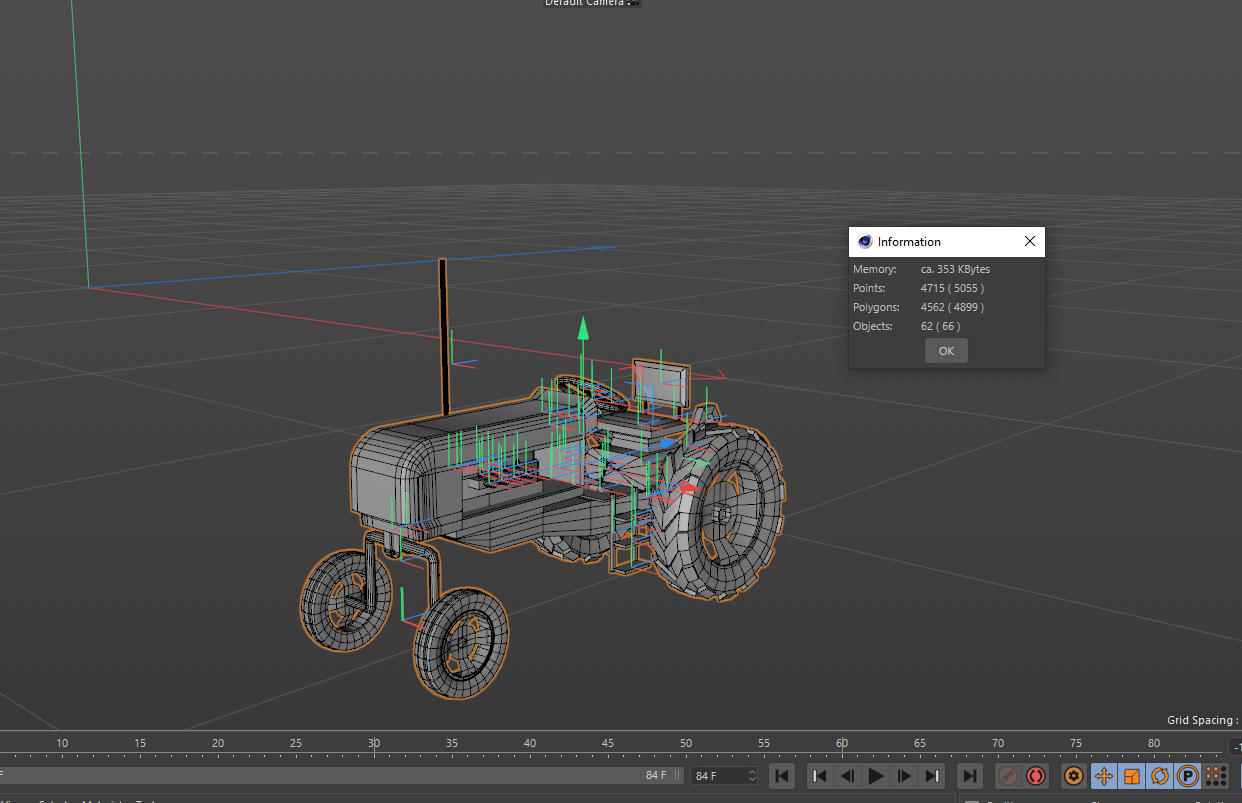
Task: Open the Autokeying options gear icon
Action: pyautogui.click(x=1072, y=776)
